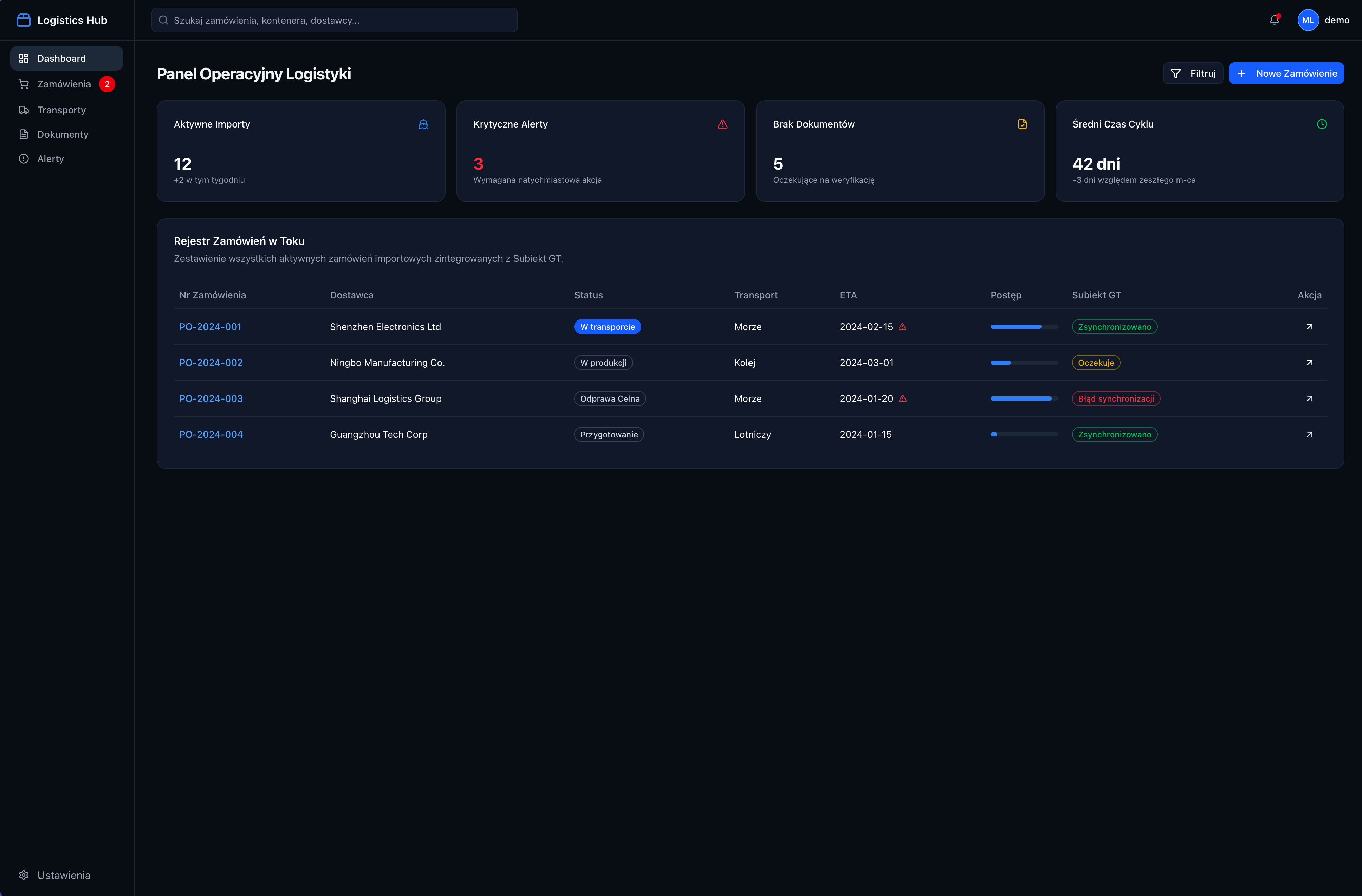Open order link PO-2024-002
The image size is (1362, 896).
click(211, 363)
